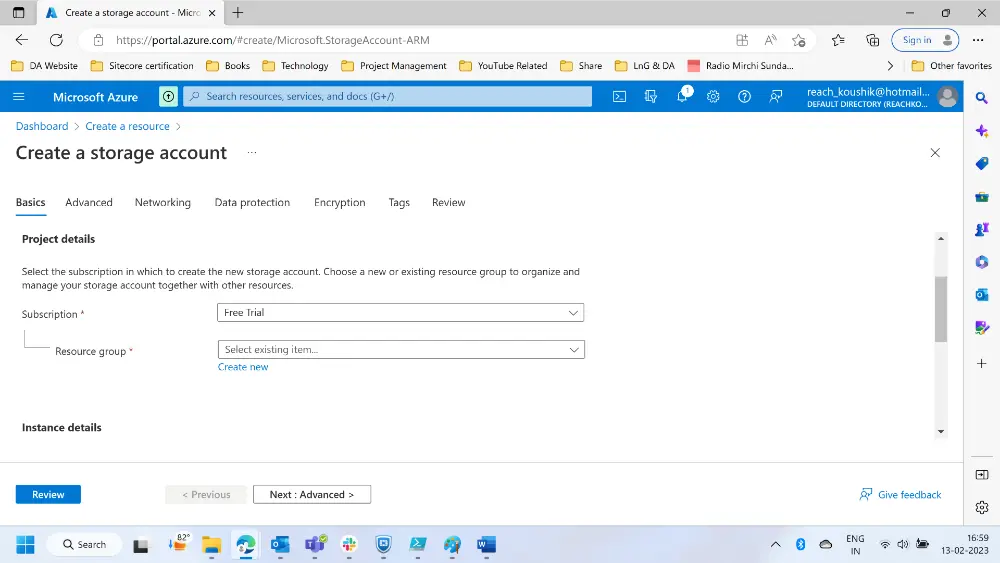The image size is (1000, 563).
Task: Open the Technology bookmarks folder
Action: [295, 66]
